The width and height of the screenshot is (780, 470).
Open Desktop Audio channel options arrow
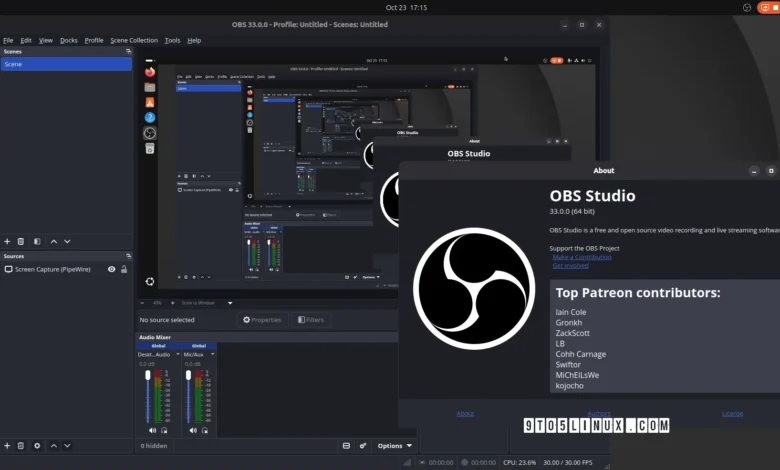[x=178, y=354]
